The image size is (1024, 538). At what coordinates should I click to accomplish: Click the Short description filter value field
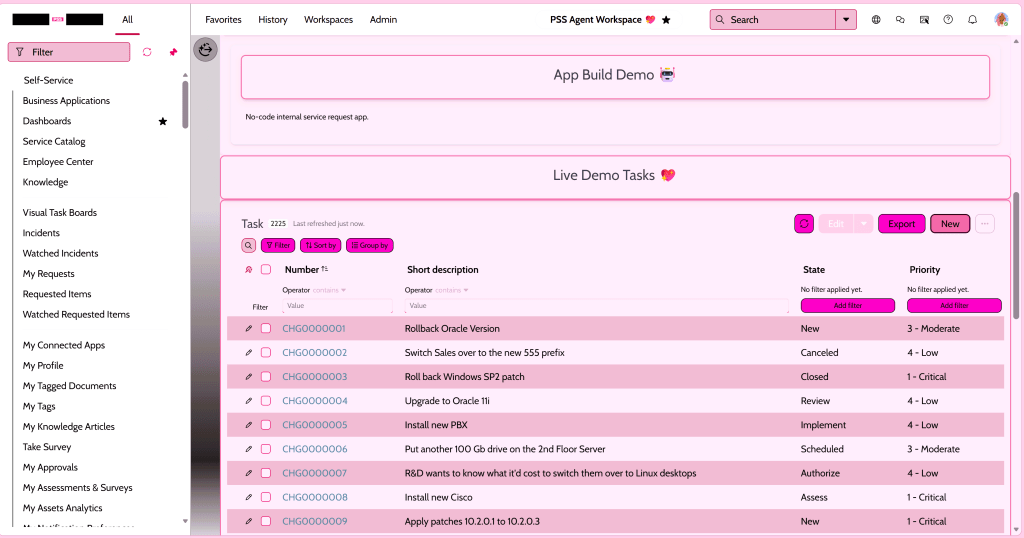coord(595,306)
